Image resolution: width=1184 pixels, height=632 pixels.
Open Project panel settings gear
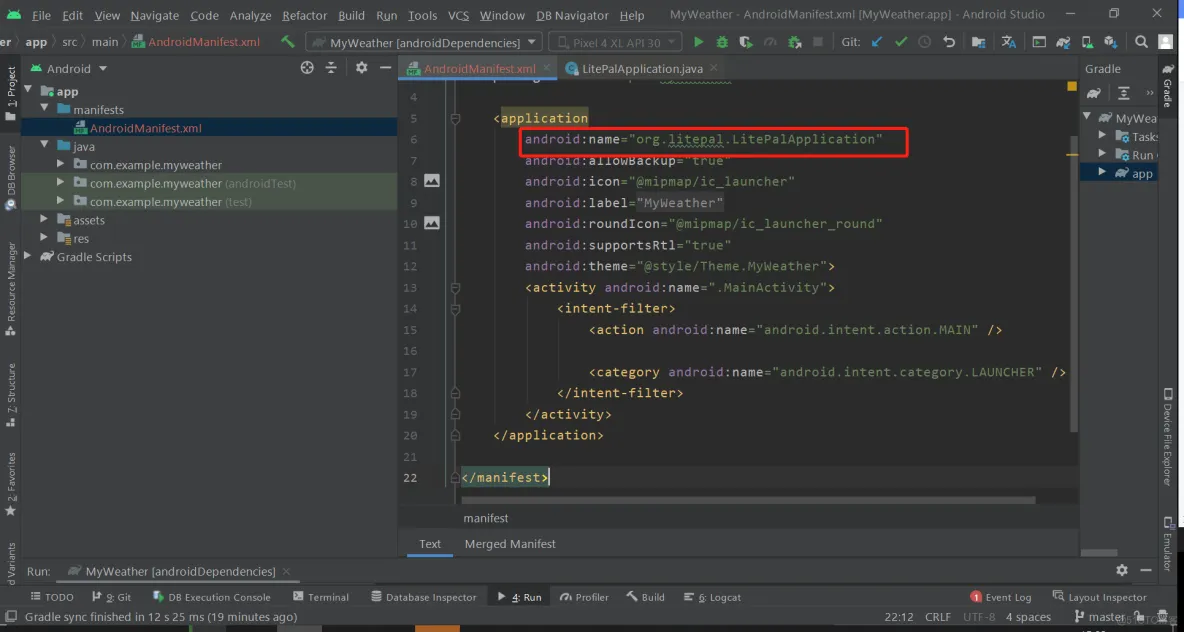[x=362, y=68]
